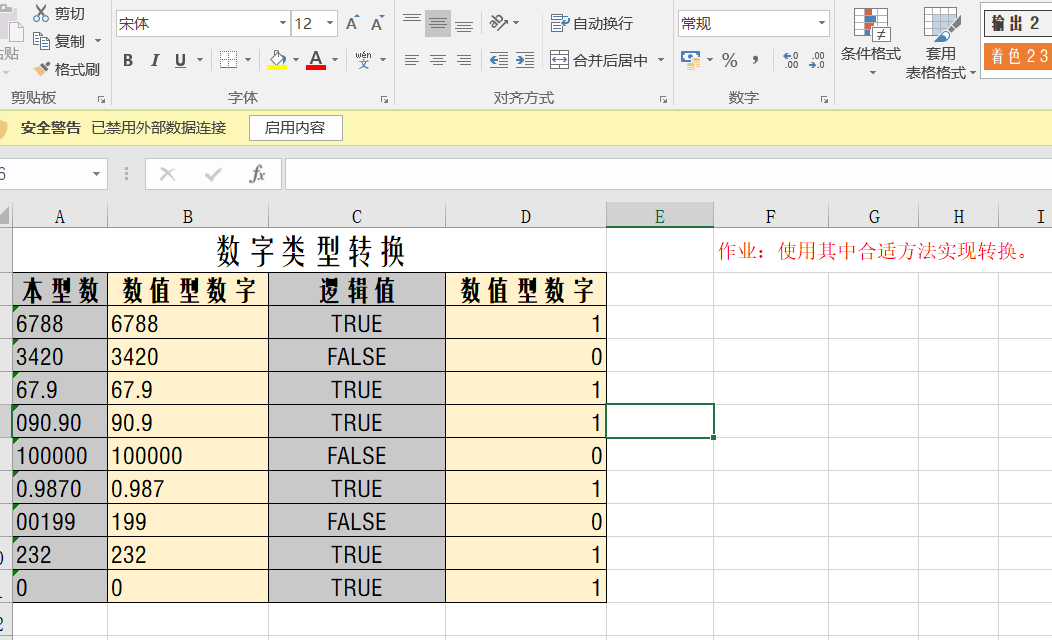Open the font (字体) group dialog launcher
Image resolution: width=1052 pixels, height=640 pixels.
pyautogui.click(x=384, y=99)
